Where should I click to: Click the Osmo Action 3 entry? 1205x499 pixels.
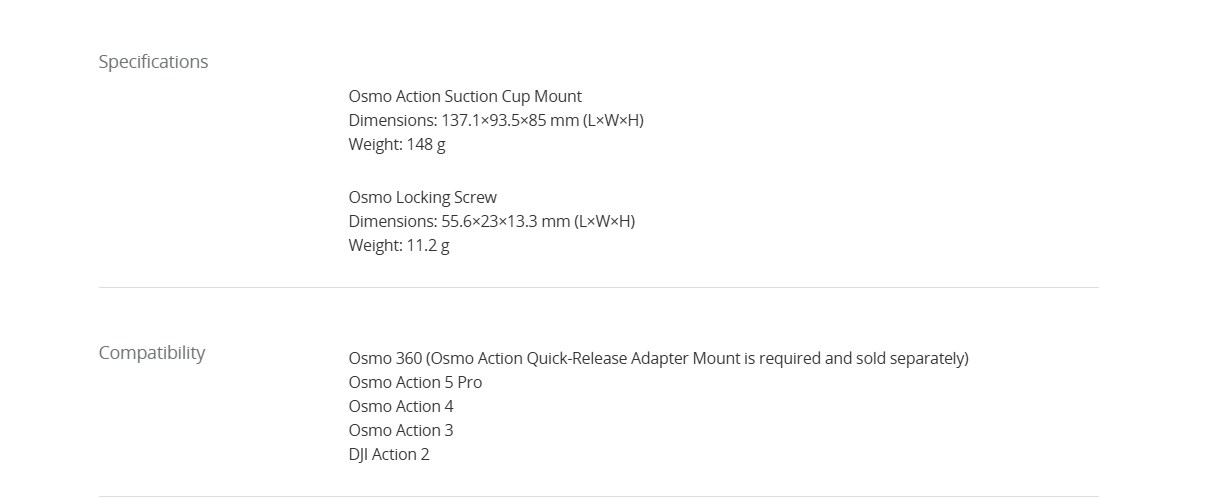click(x=401, y=430)
